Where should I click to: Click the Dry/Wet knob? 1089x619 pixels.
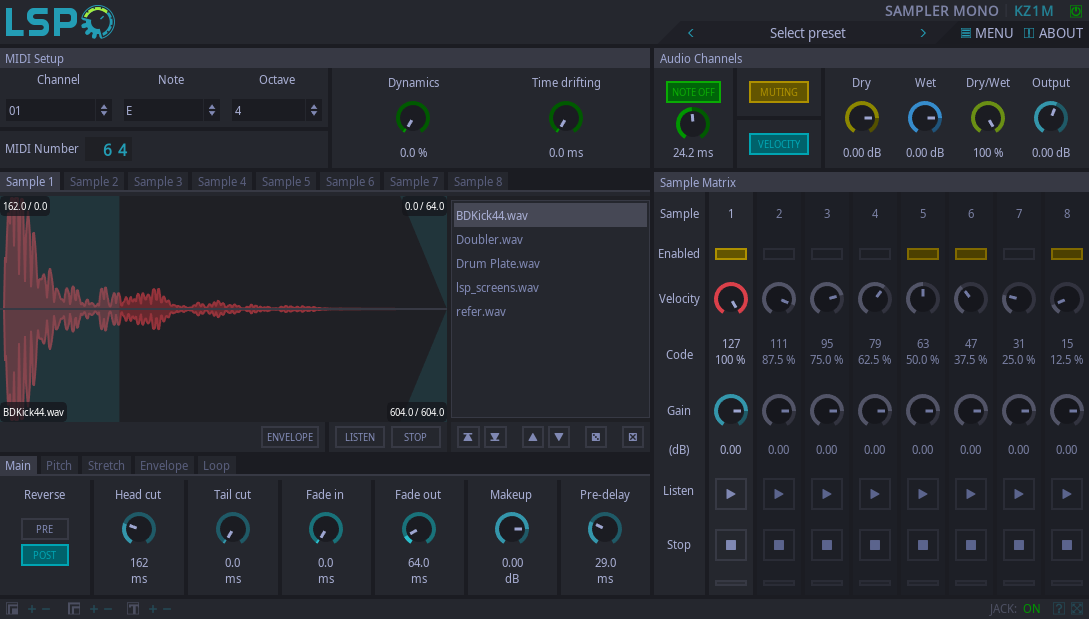[x=988, y=118]
